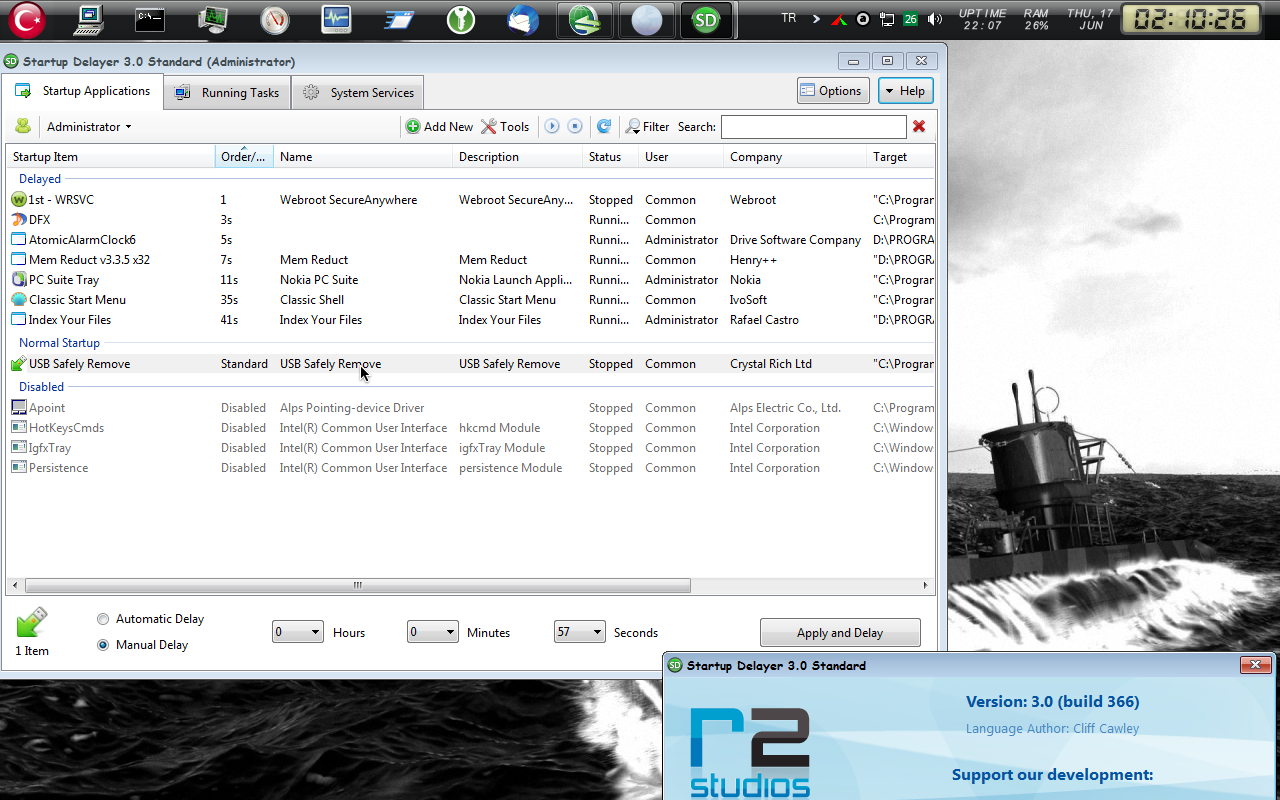Image resolution: width=1280 pixels, height=800 pixels.
Task: Click the TR language indicator in tray
Action: pos(789,18)
